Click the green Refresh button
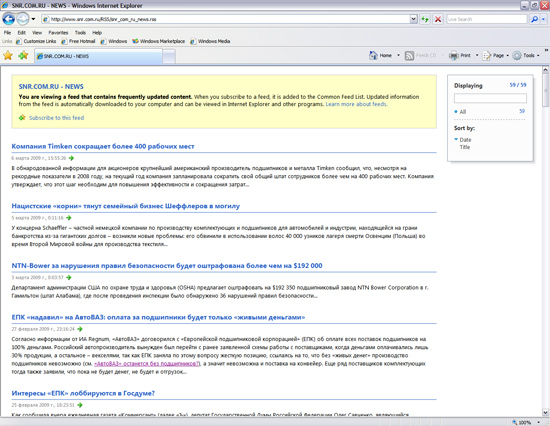550x426 pixels. click(425, 19)
